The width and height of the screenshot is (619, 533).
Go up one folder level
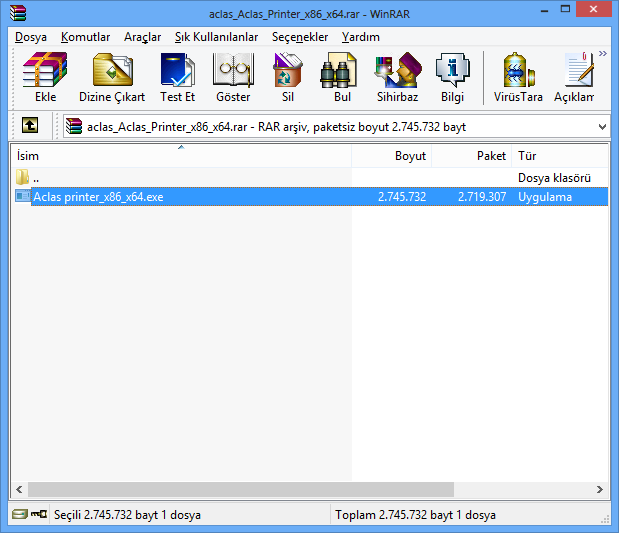click(x=30, y=126)
